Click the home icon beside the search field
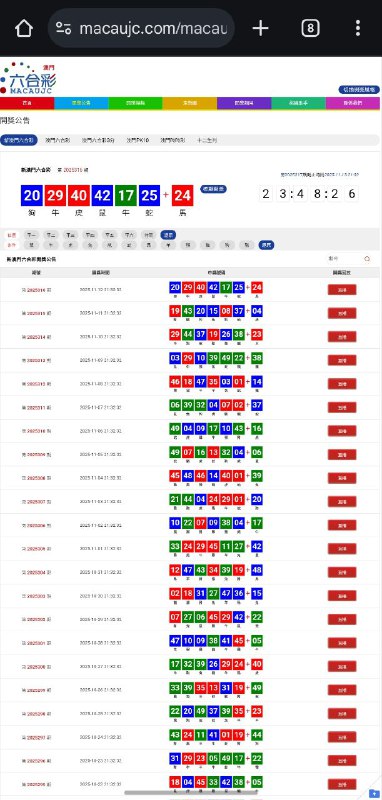This screenshot has width=382, height=800. coord(367,259)
